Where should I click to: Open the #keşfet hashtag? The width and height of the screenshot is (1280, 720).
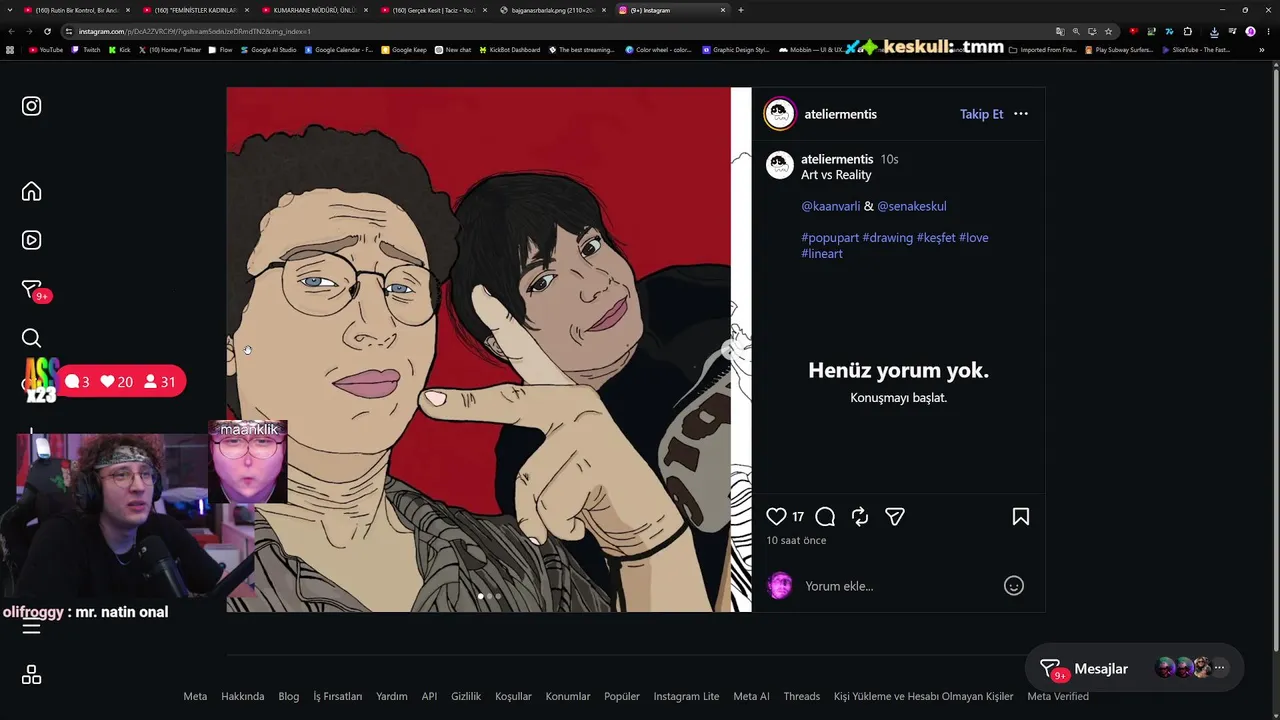(936, 238)
